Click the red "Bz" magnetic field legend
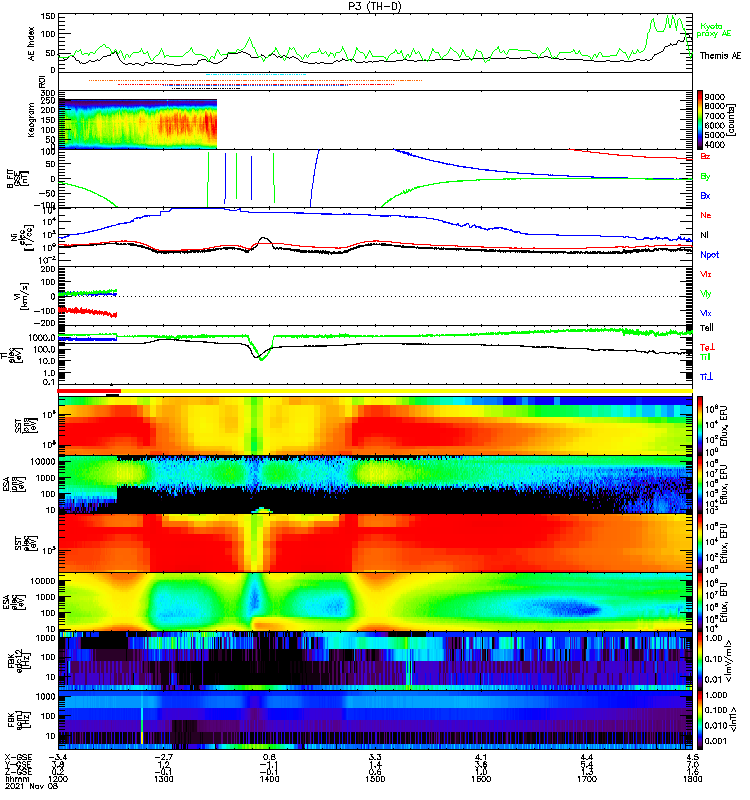 point(705,156)
